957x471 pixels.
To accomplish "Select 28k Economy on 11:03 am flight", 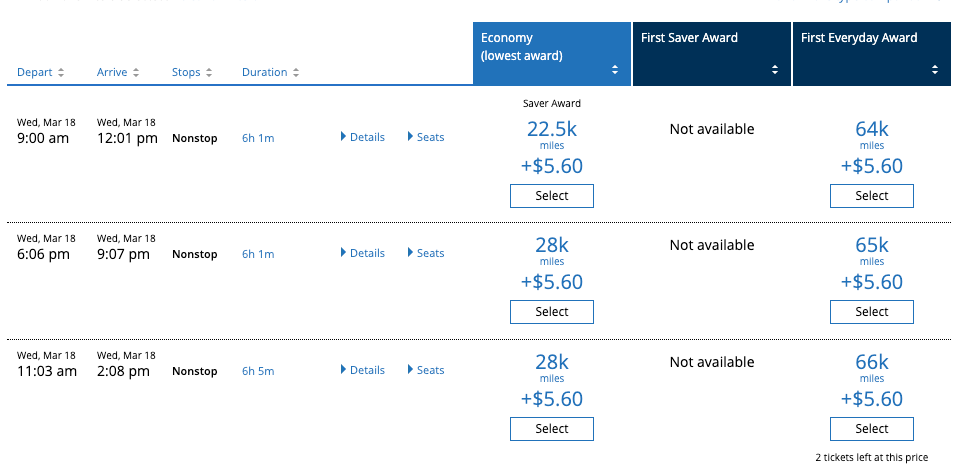I will click(x=552, y=429).
